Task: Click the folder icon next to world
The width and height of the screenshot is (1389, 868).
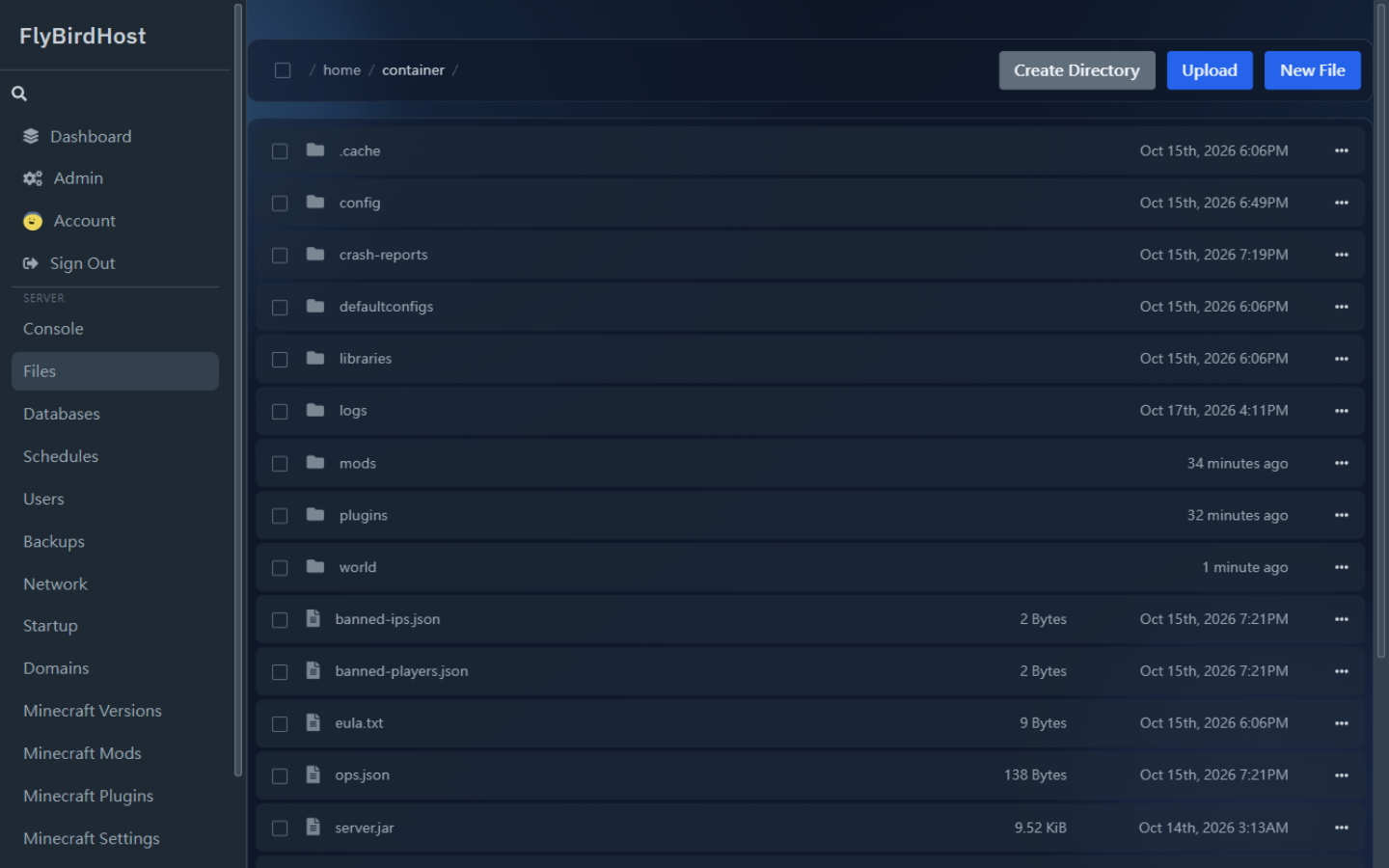Action: 315,567
